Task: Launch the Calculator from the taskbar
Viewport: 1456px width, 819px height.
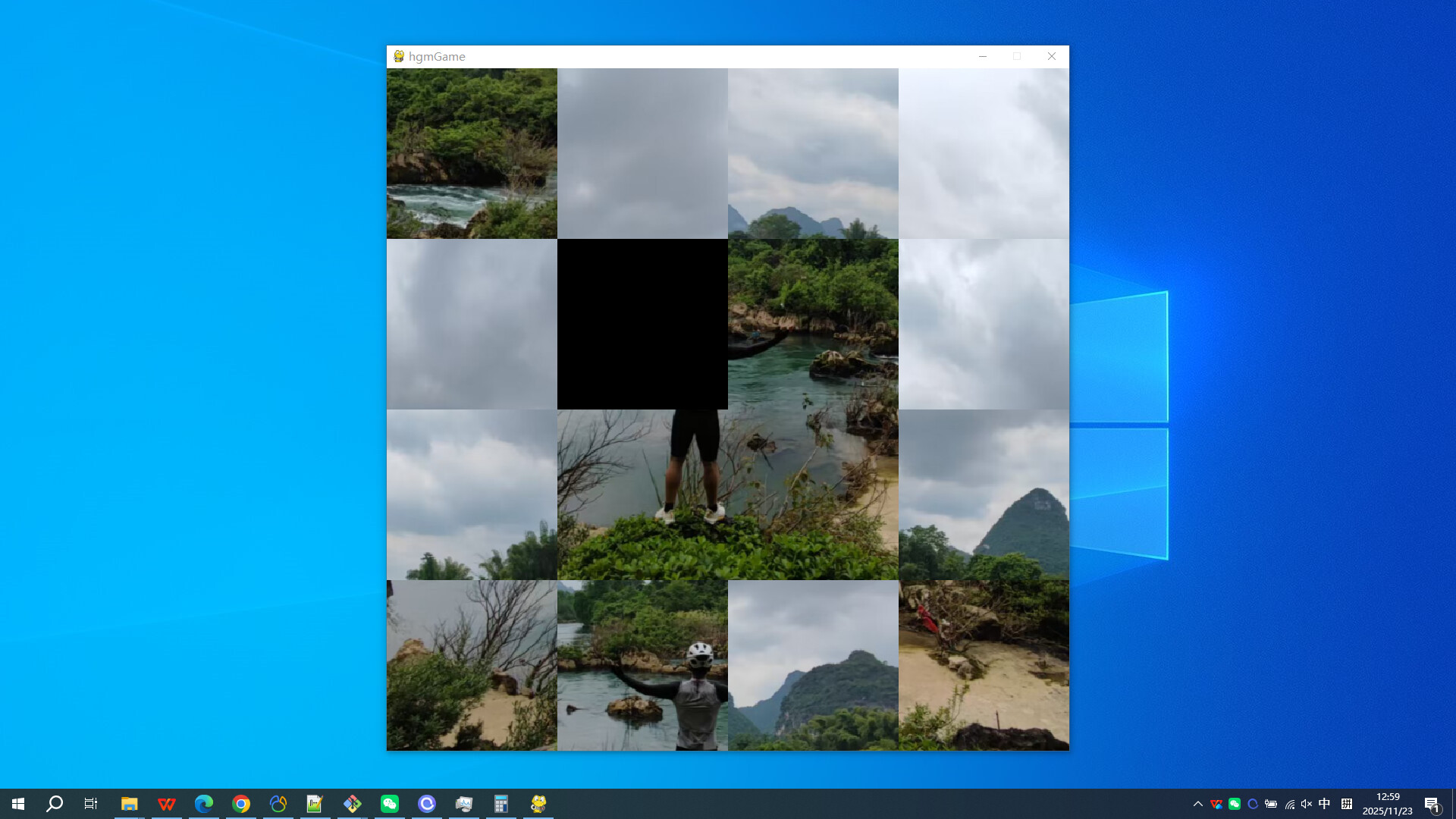Action: [x=501, y=804]
